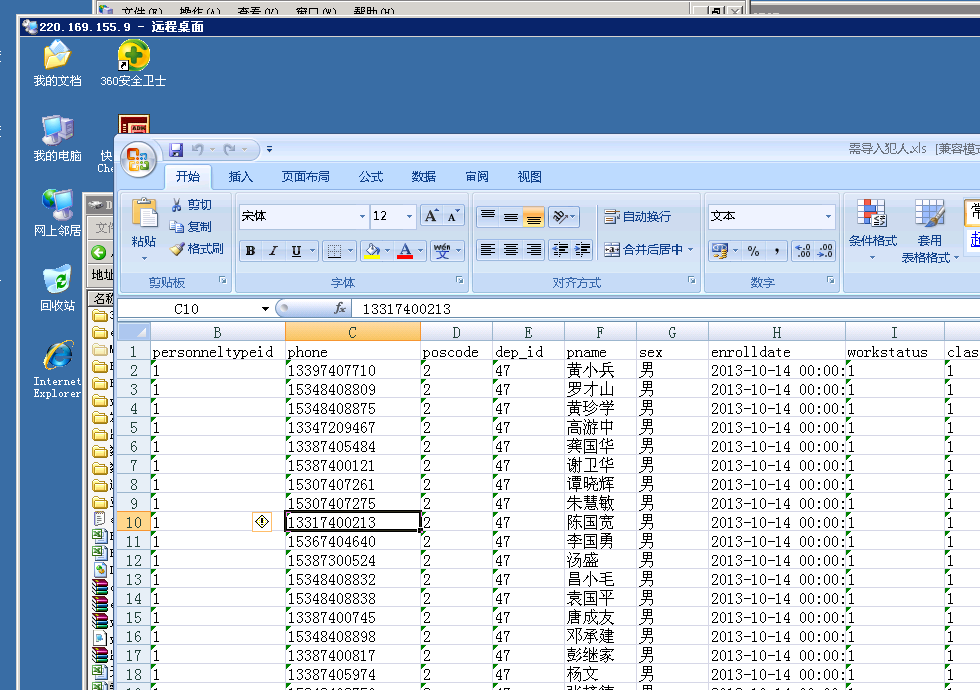
Task: Set middle vertical alignment
Action: 511,216
